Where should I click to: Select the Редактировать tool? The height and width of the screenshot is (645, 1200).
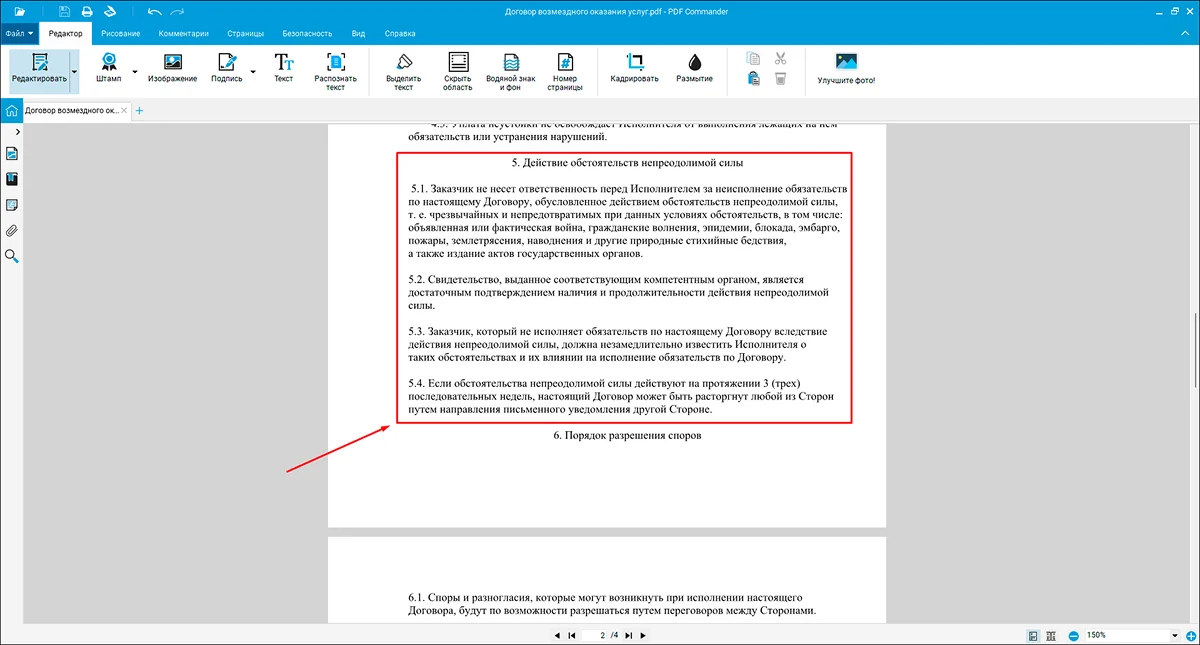click(x=39, y=71)
